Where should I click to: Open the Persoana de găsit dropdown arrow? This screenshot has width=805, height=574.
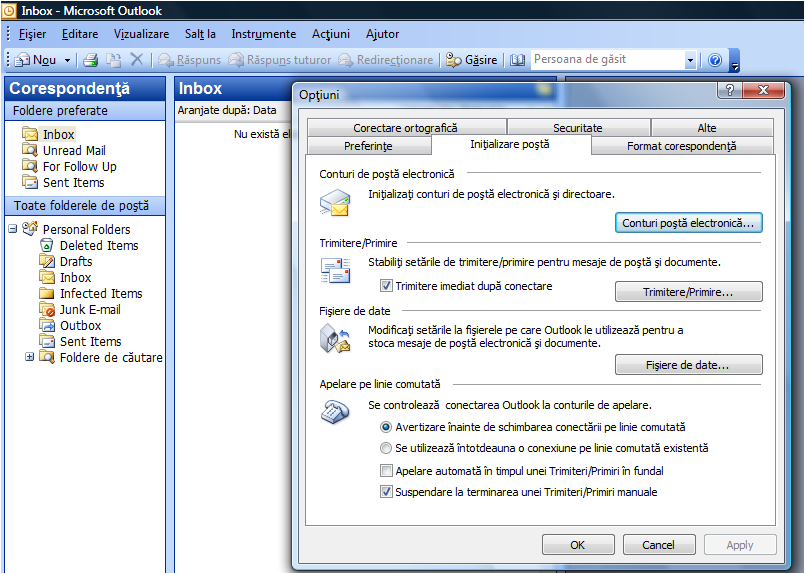click(x=690, y=60)
